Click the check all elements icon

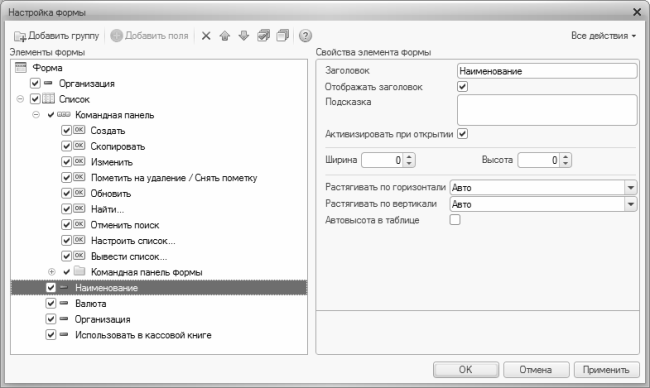(x=263, y=36)
